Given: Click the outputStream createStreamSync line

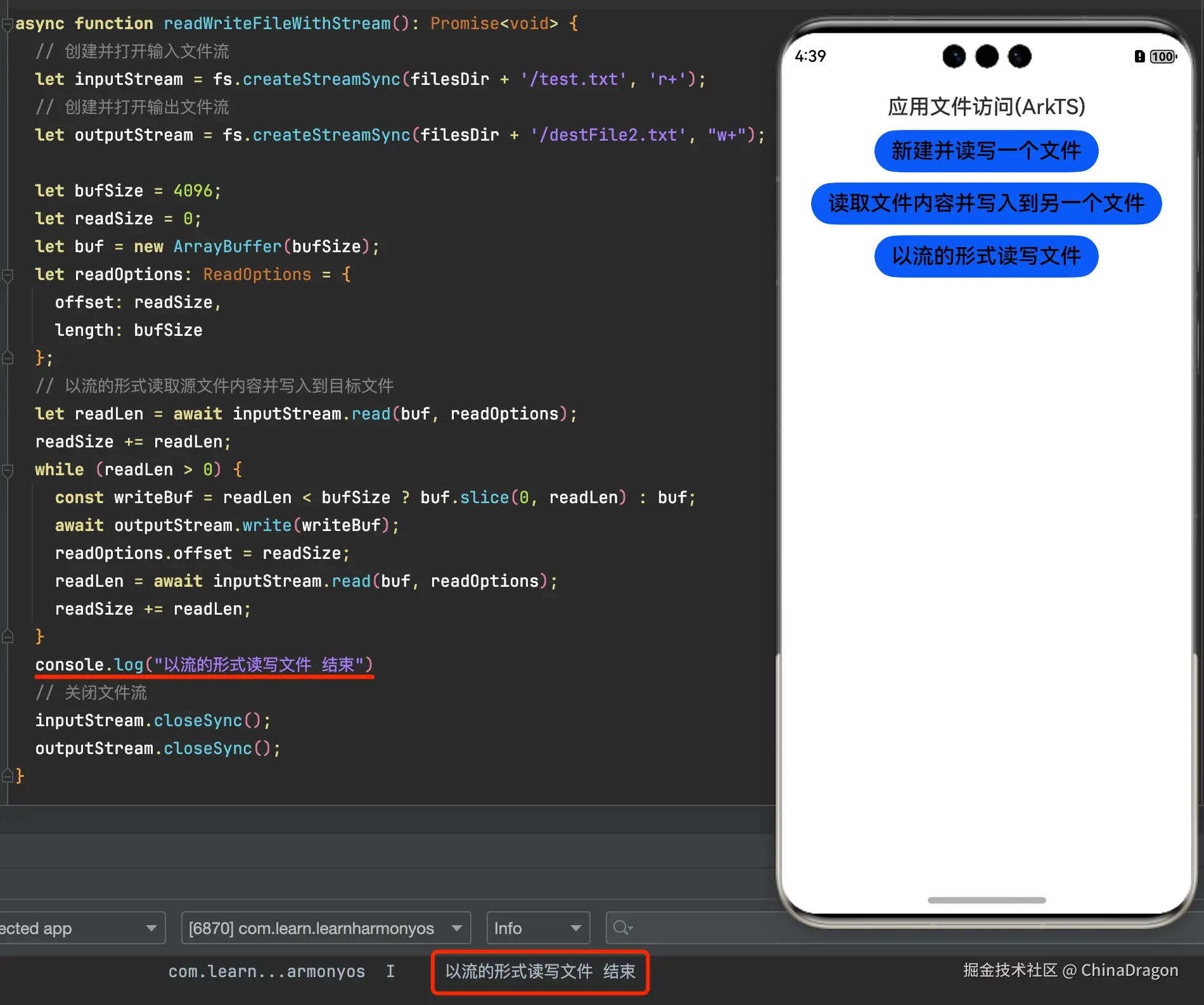Looking at the screenshot, I should click(400, 135).
